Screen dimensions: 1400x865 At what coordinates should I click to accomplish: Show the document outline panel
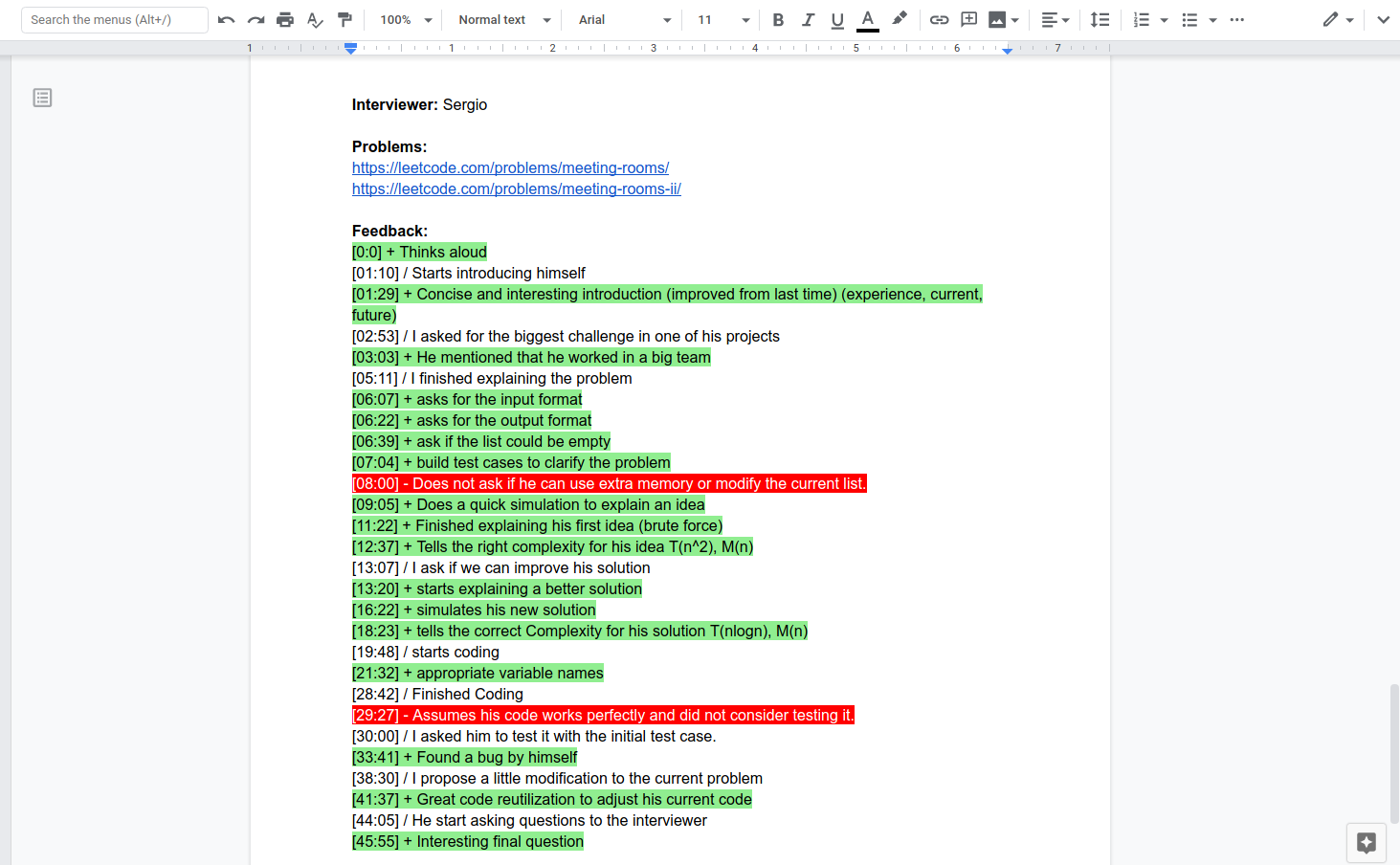coord(42,98)
